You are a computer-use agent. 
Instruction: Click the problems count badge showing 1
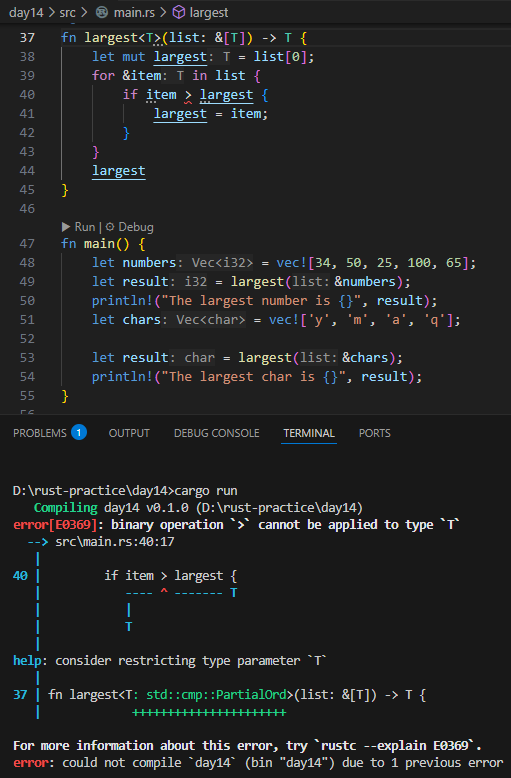[79, 432]
